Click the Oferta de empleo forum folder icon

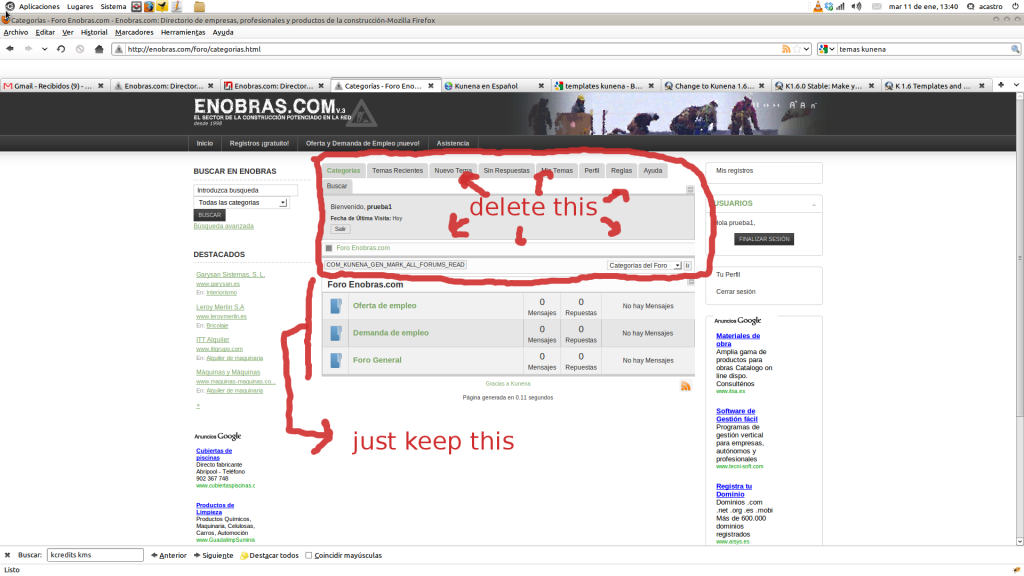[x=336, y=305]
